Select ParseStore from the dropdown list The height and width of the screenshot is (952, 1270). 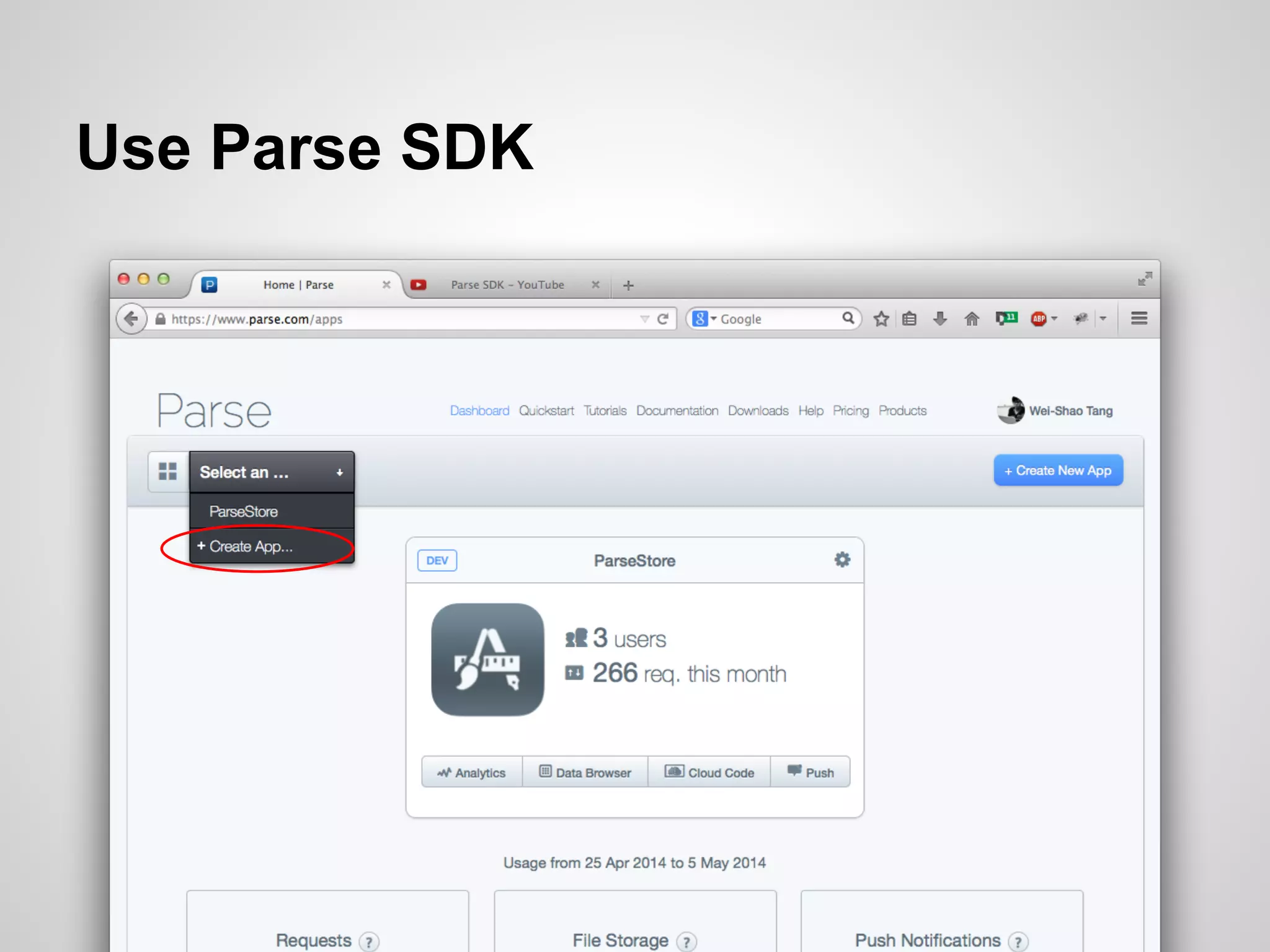[272, 511]
